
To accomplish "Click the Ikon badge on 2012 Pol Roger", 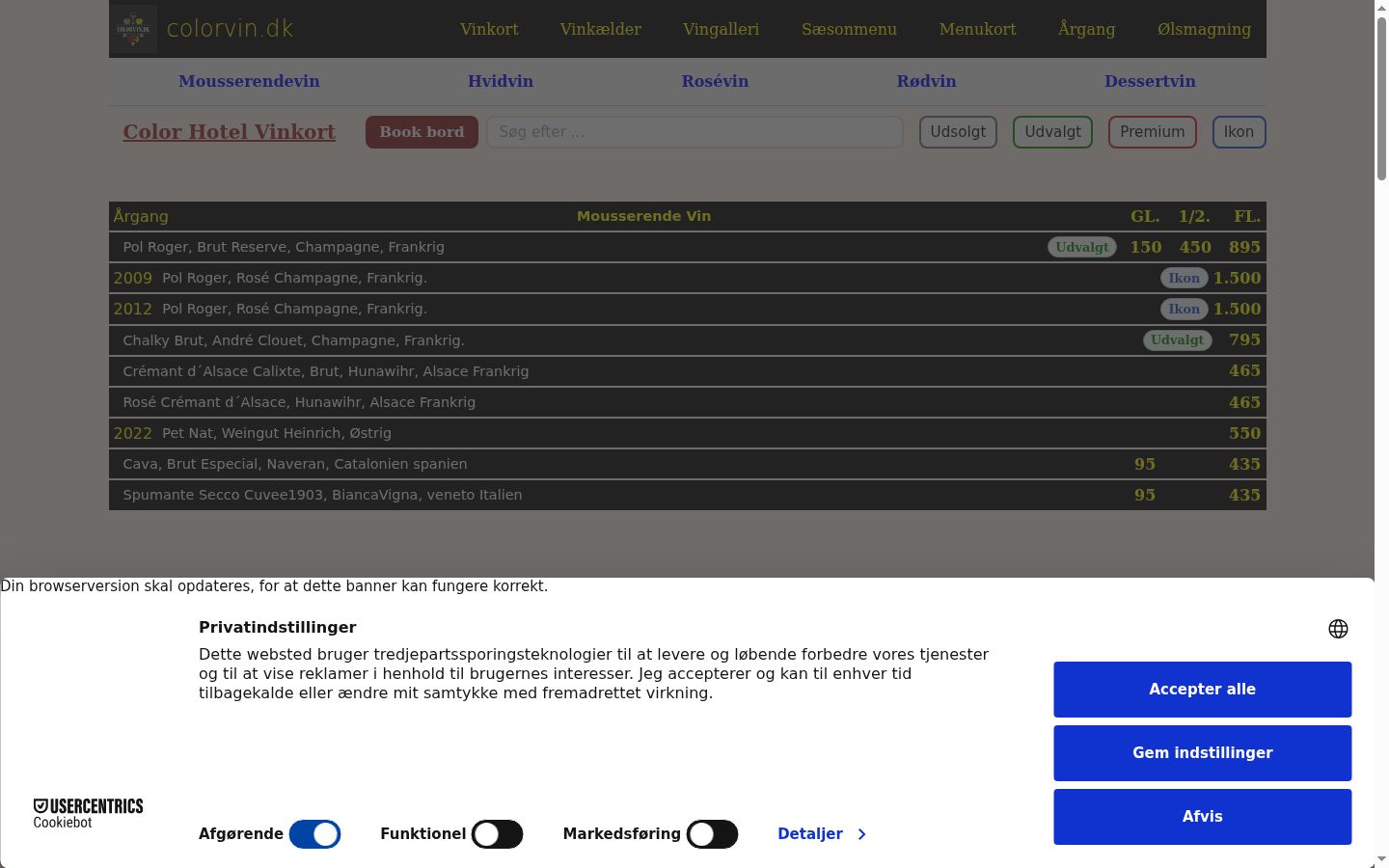I will (1185, 309).
